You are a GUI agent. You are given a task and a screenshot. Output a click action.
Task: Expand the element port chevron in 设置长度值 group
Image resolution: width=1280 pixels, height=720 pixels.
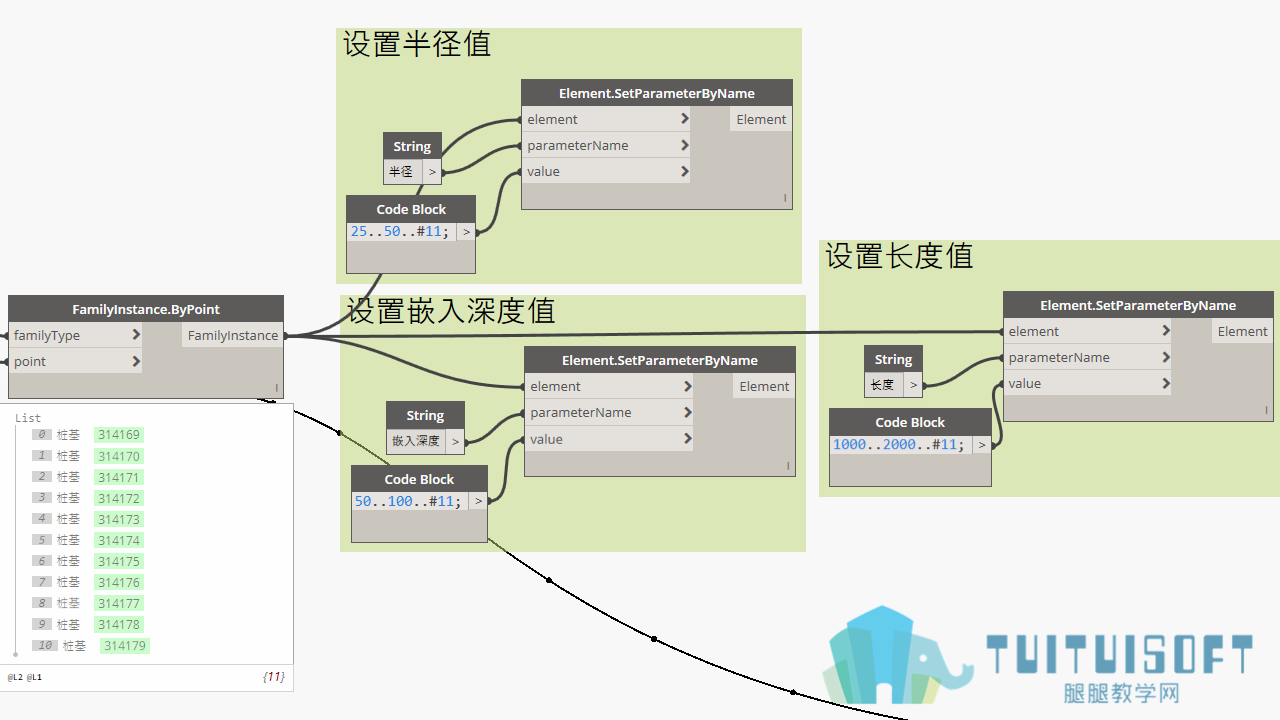click(1166, 331)
